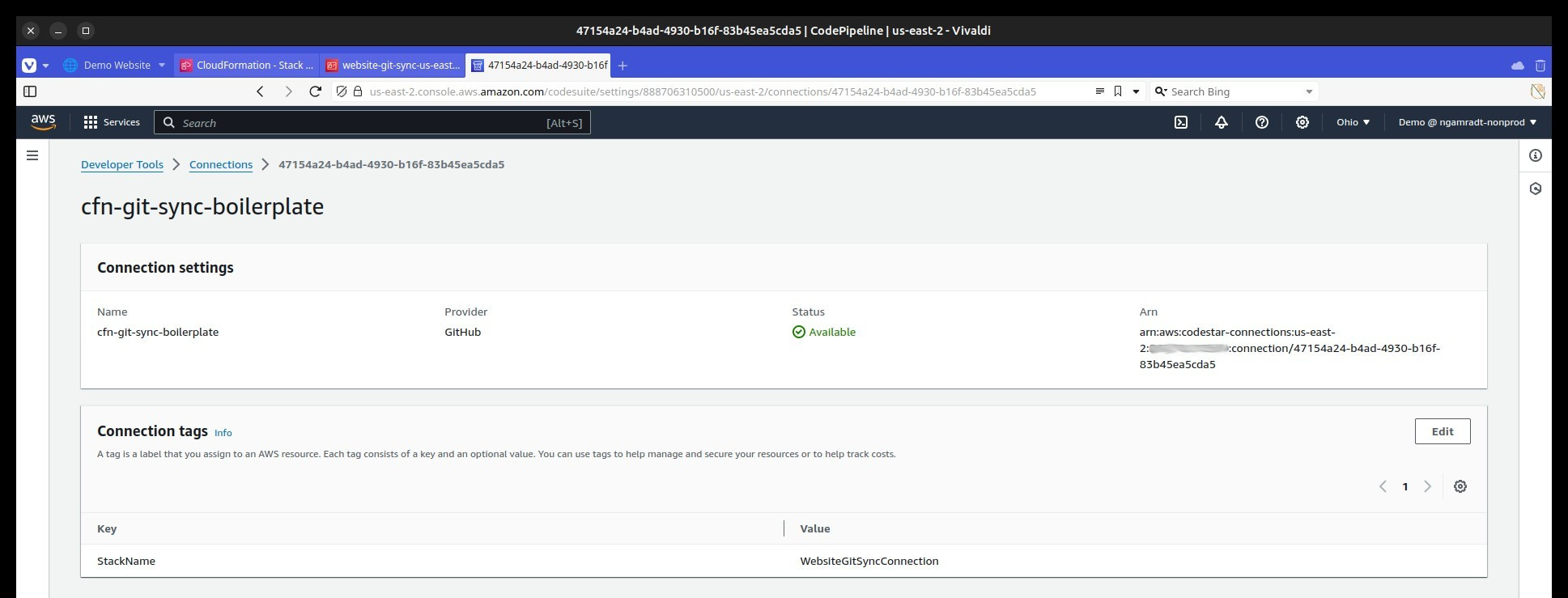Select the connection ARN text

coord(1290,348)
